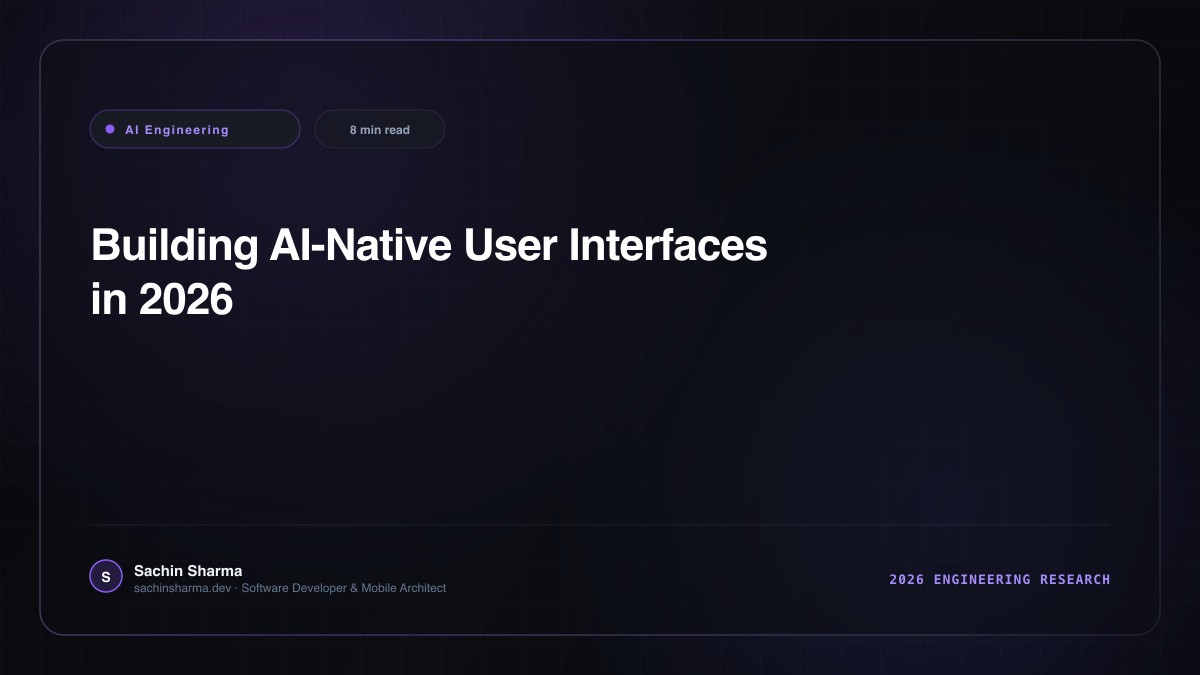Click the author name Sachin Sharma
This screenshot has height=675, width=1200.
coord(188,571)
